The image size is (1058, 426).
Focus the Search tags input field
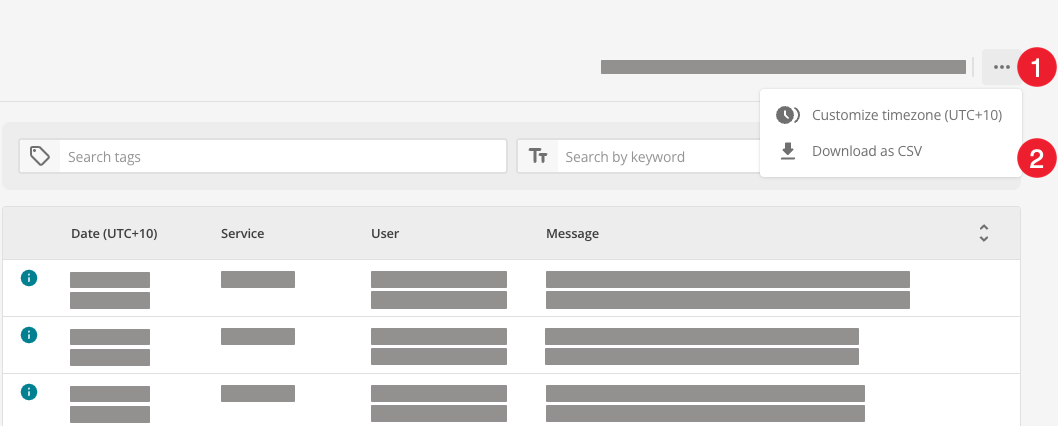(283, 157)
